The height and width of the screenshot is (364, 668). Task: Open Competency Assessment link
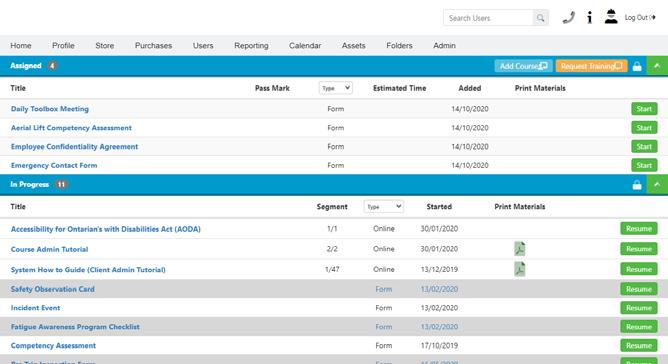point(53,345)
